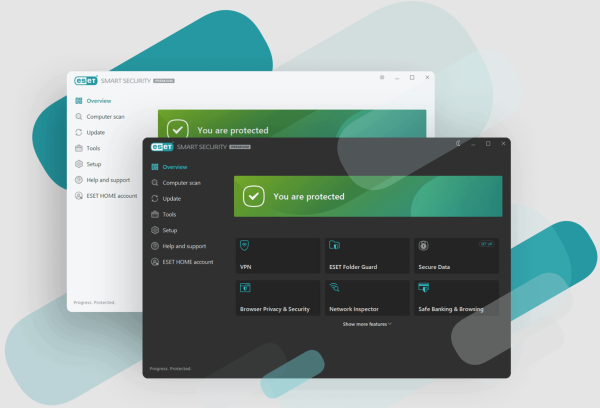Open Help and support in dark window
The image size is (600, 408).
click(179, 246)
